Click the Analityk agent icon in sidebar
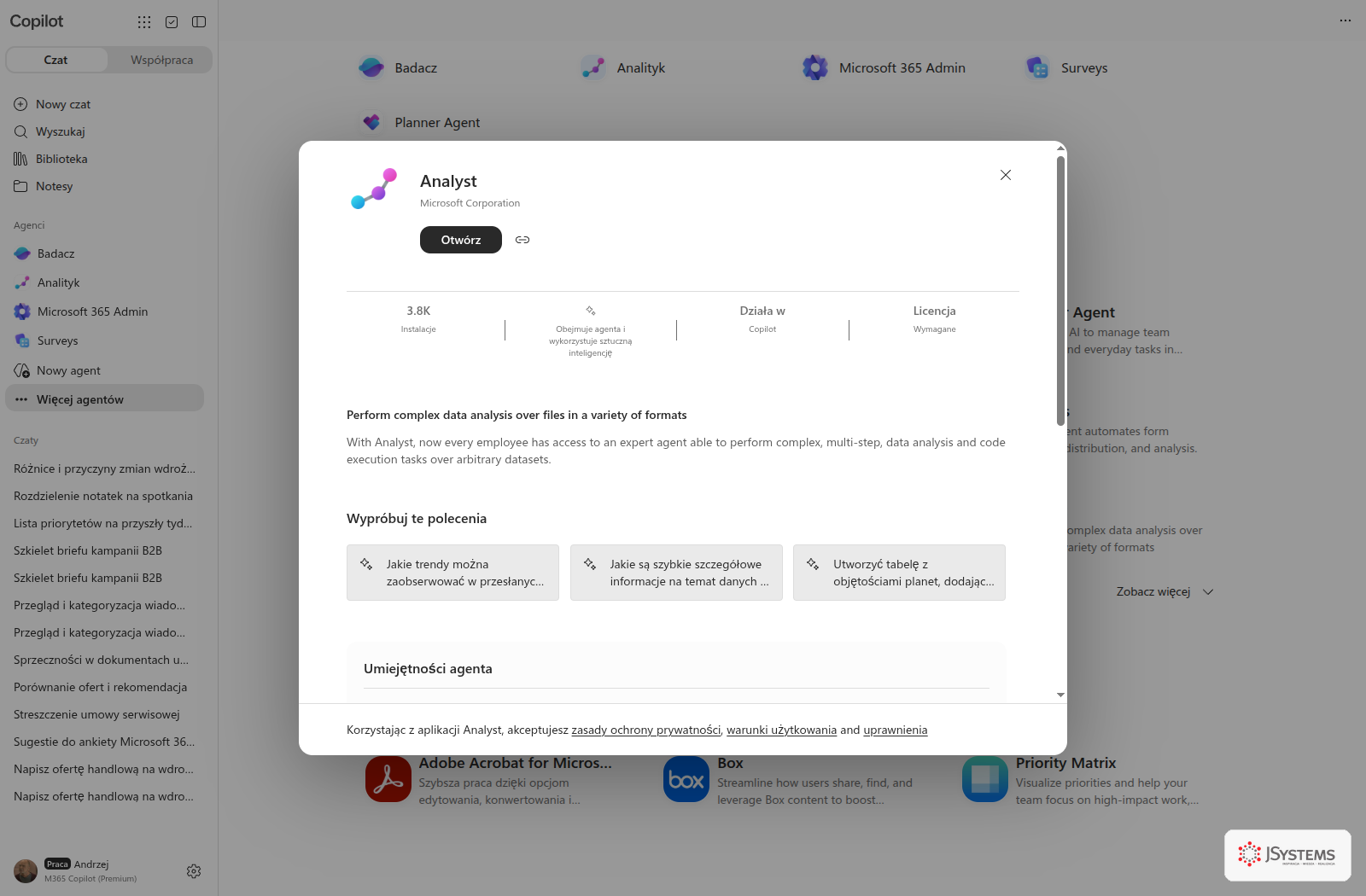 coord(22,282)
